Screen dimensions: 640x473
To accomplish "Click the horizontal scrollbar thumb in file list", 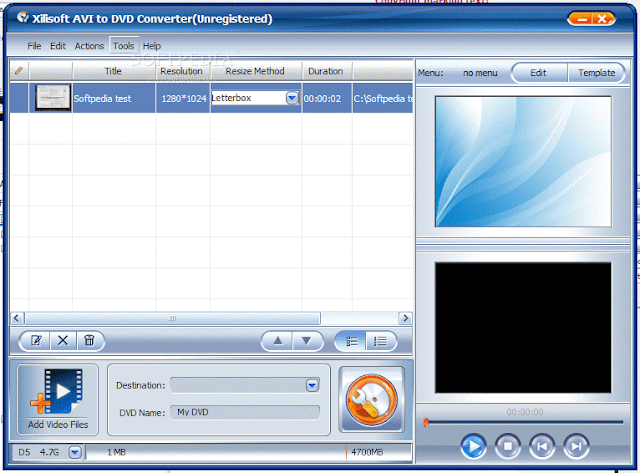I will coord(173,318).
